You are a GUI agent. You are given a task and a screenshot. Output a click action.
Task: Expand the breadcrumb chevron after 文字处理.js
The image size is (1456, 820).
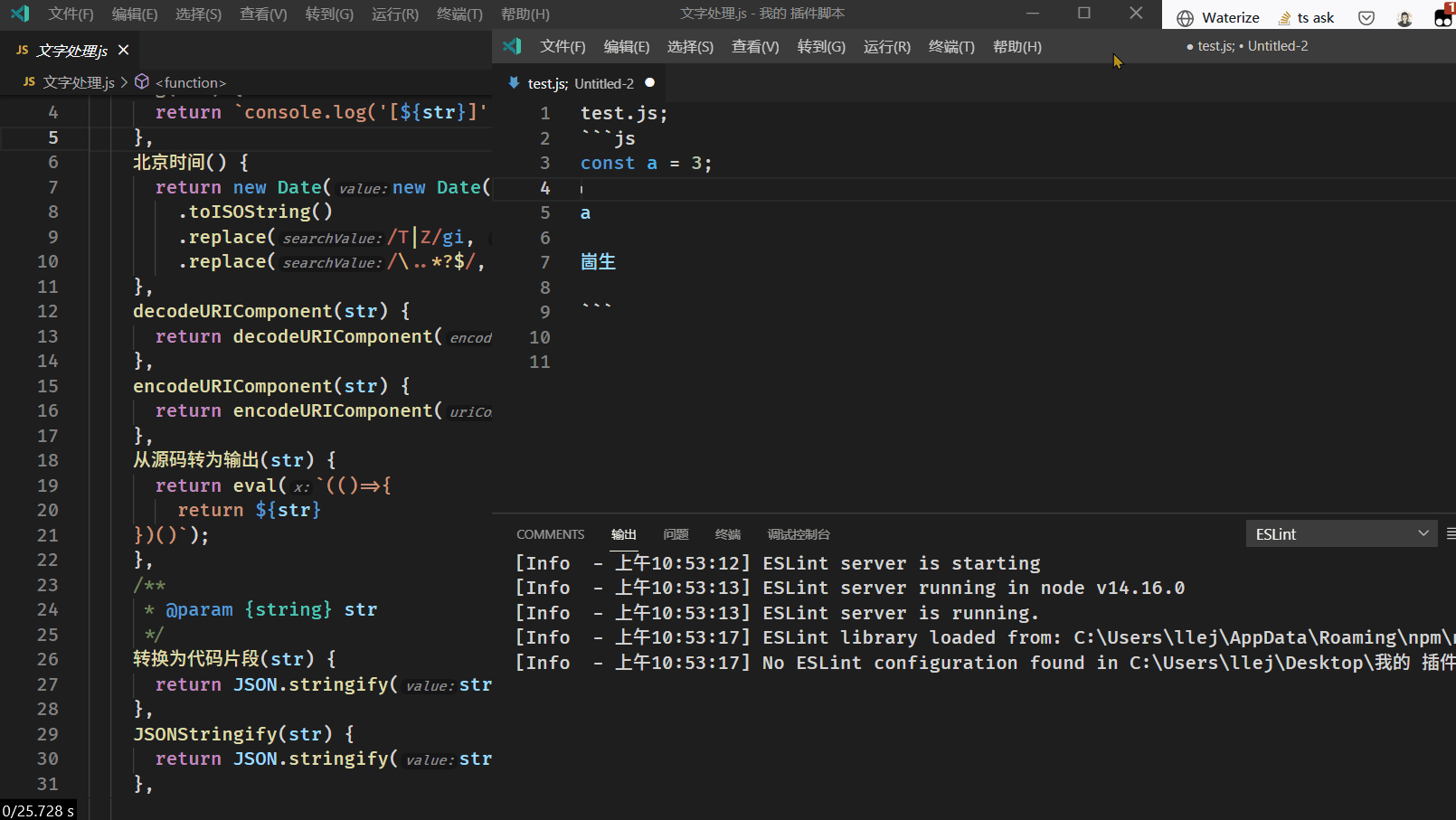[124, 82]
